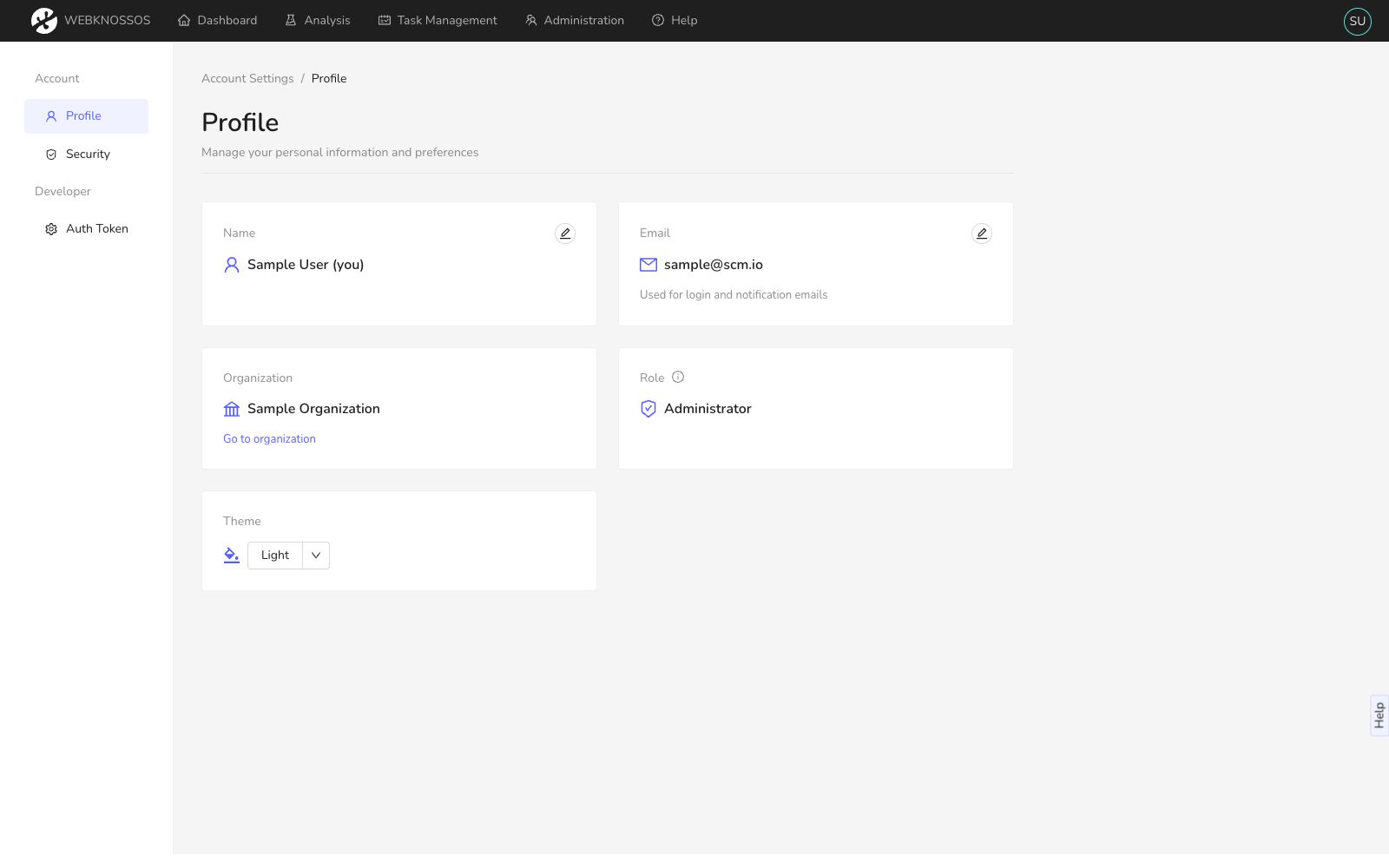Edit the Name field with pencil icon

coord(565,233)
